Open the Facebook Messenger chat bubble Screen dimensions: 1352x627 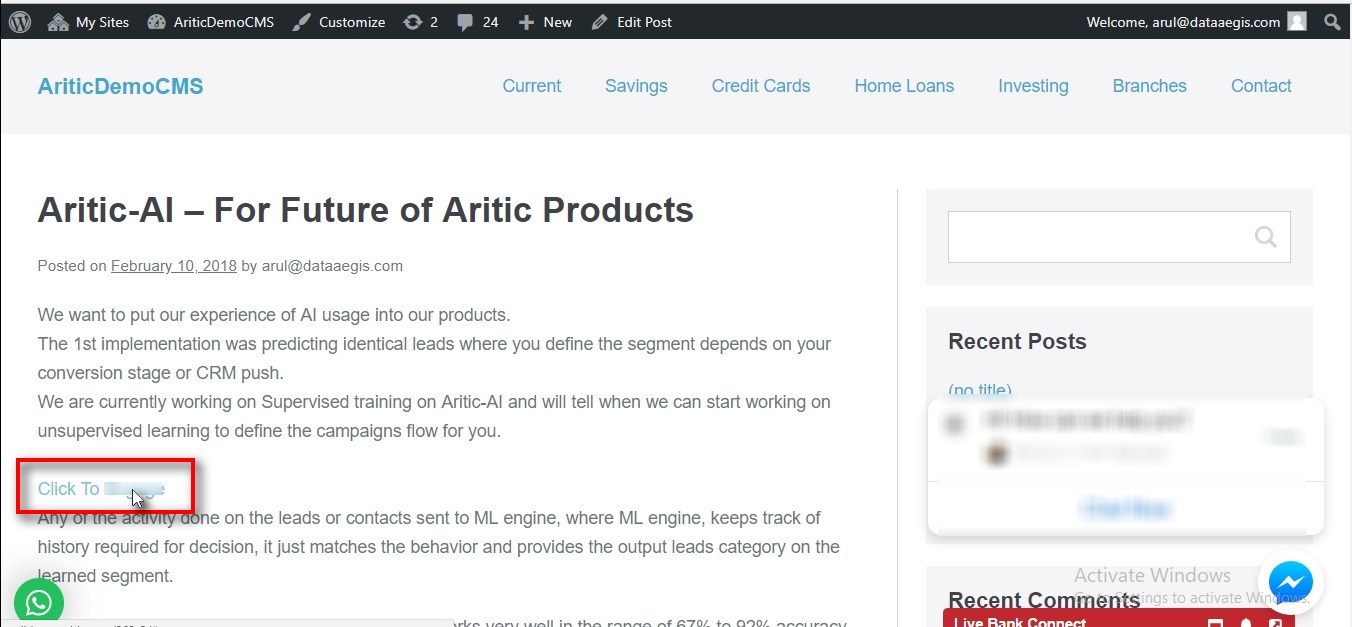coord(1291,581)
